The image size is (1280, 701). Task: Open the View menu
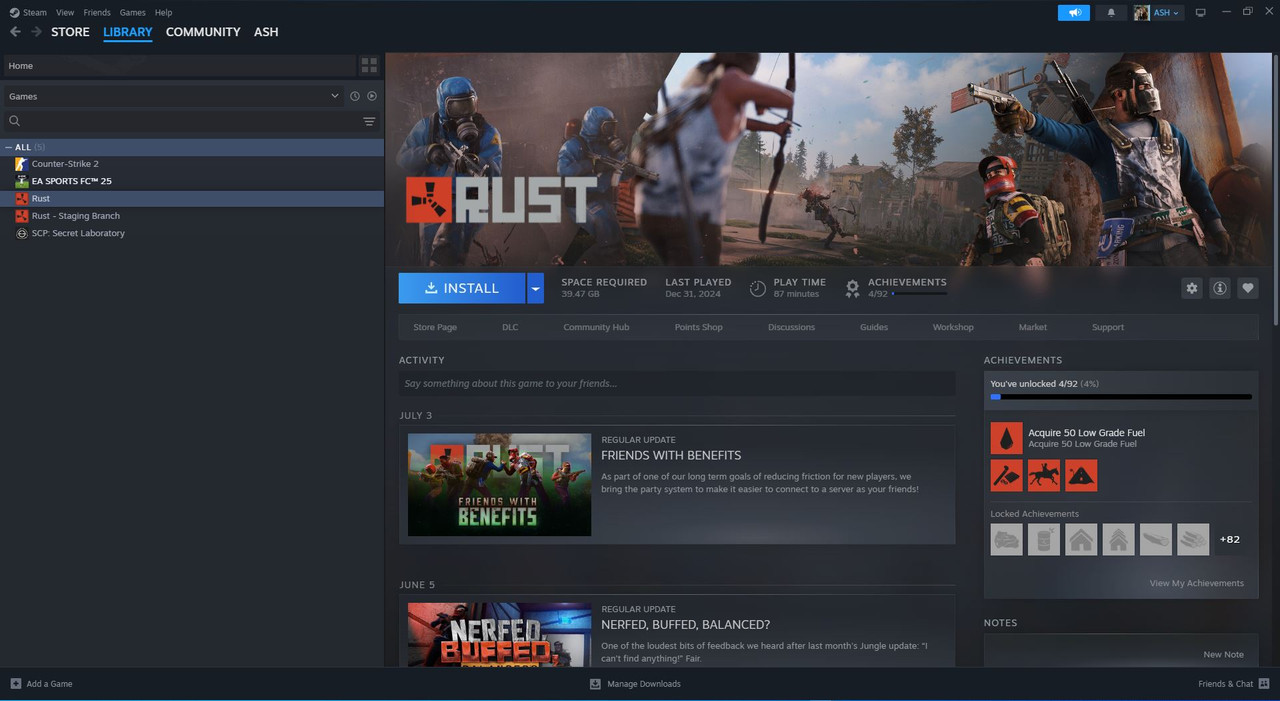65,12
